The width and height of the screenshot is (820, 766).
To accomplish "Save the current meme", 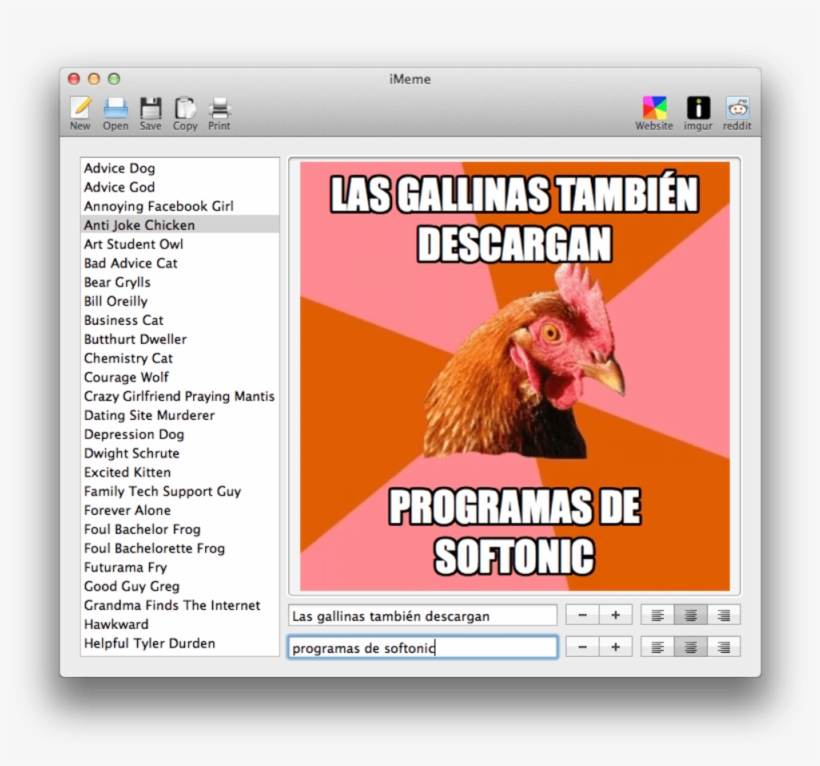I will point(150,110).
